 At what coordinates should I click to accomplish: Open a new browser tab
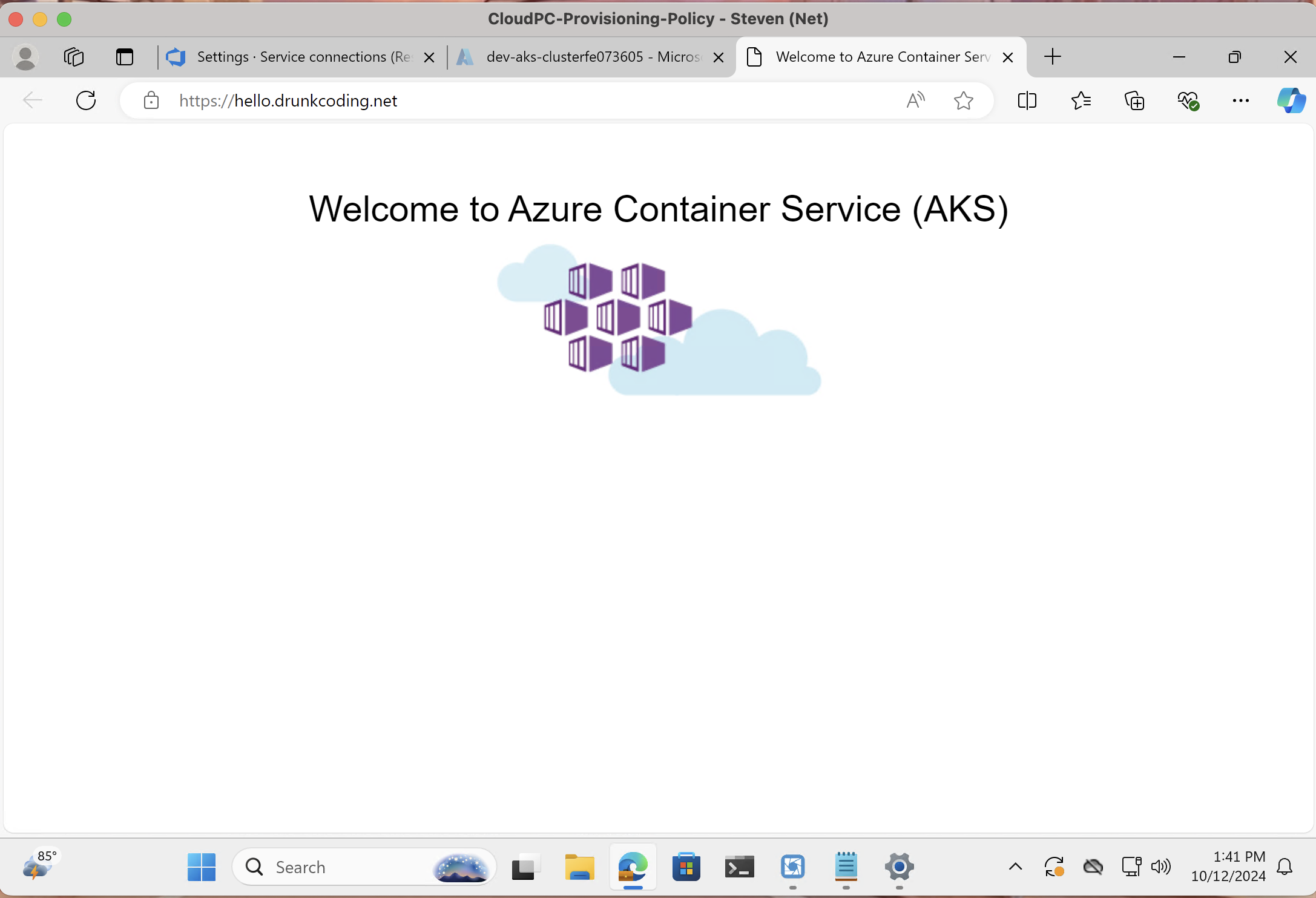coord(1053,57)
